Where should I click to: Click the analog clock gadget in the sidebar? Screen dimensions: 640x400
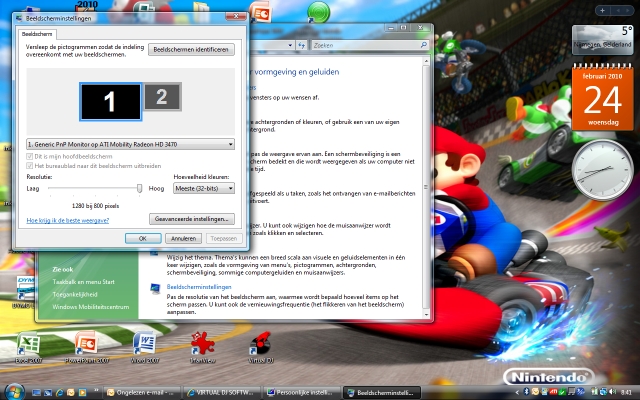click(x=602, y=170)
